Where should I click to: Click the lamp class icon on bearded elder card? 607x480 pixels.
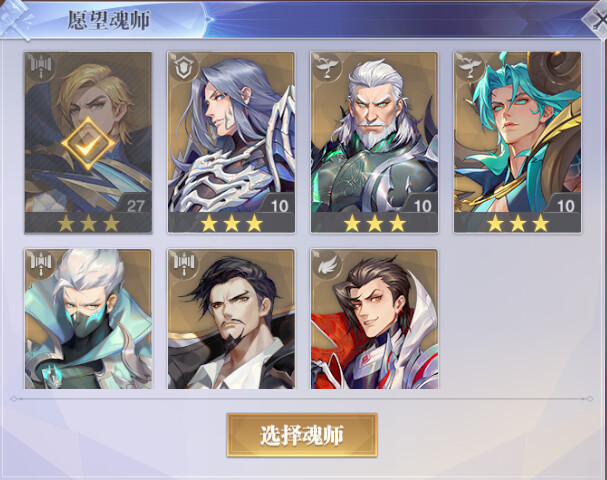pyautogui.click(x=327, y=68)
